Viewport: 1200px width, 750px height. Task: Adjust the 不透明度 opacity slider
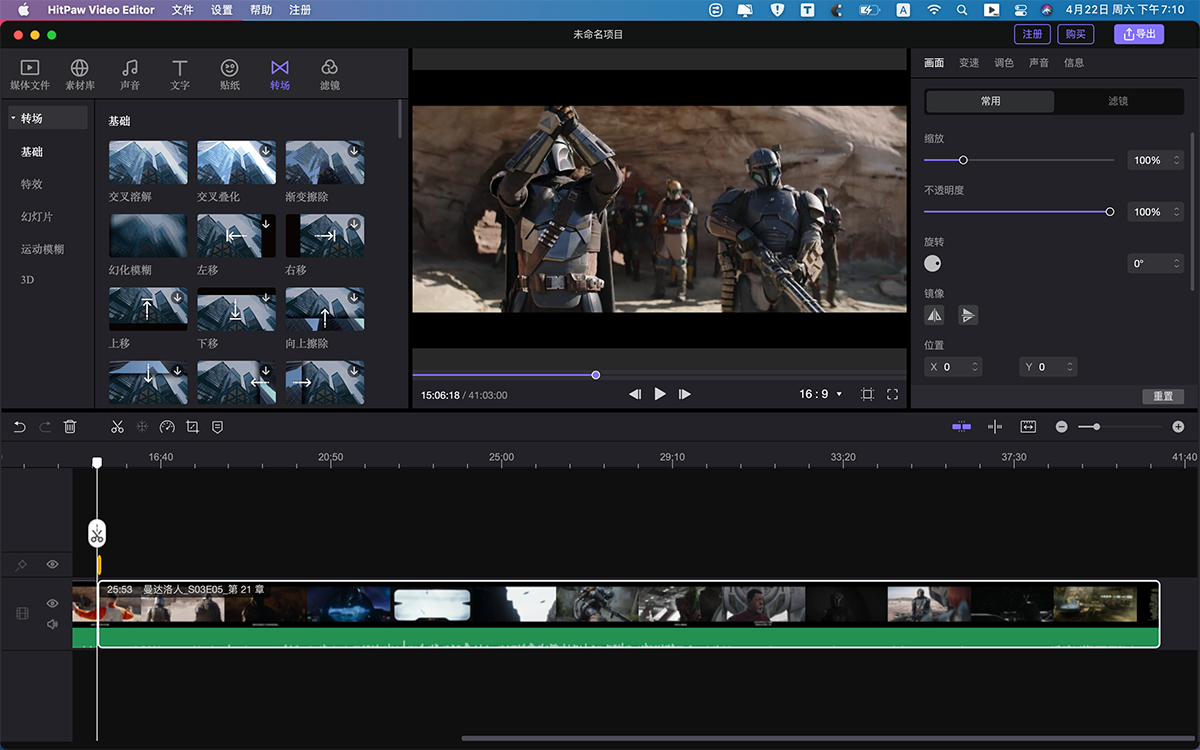(x=1019, y=212)
